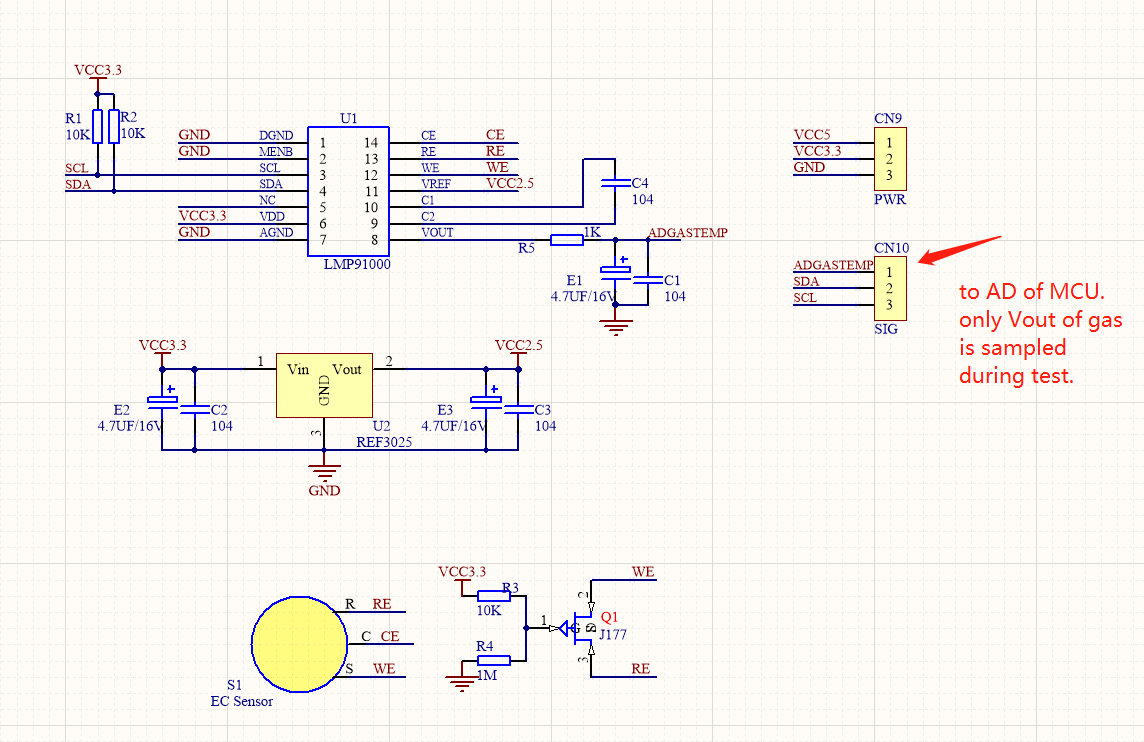
Task: Click capacitor C4 labeled 104
Action: pos(614,185)
